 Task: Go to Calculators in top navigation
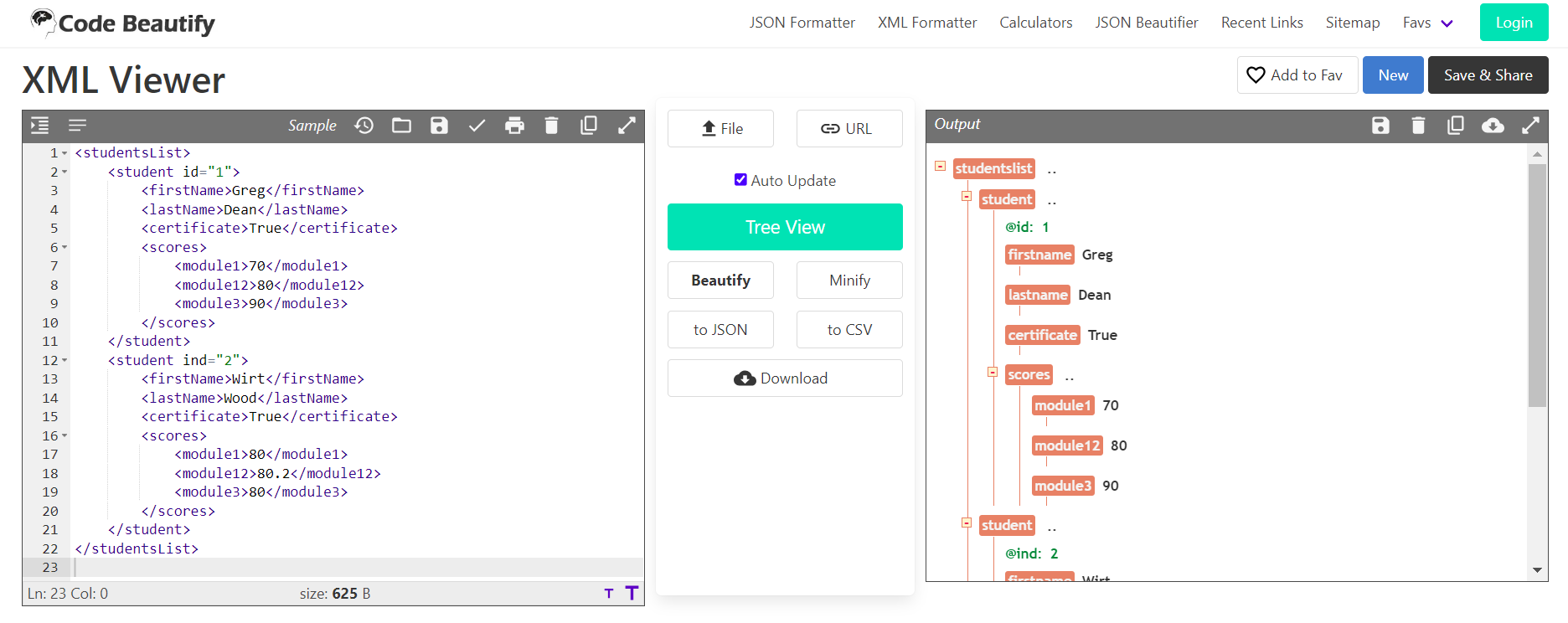point(1035,23)
